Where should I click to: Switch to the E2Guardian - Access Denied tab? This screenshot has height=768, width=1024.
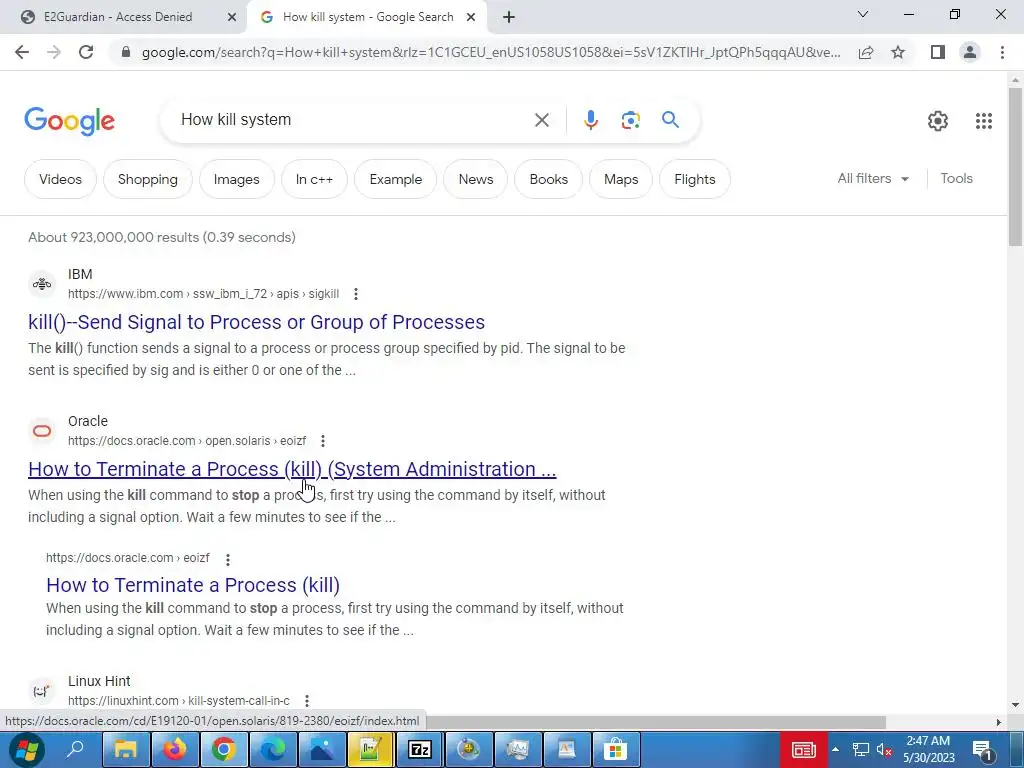tap(124, 17)
